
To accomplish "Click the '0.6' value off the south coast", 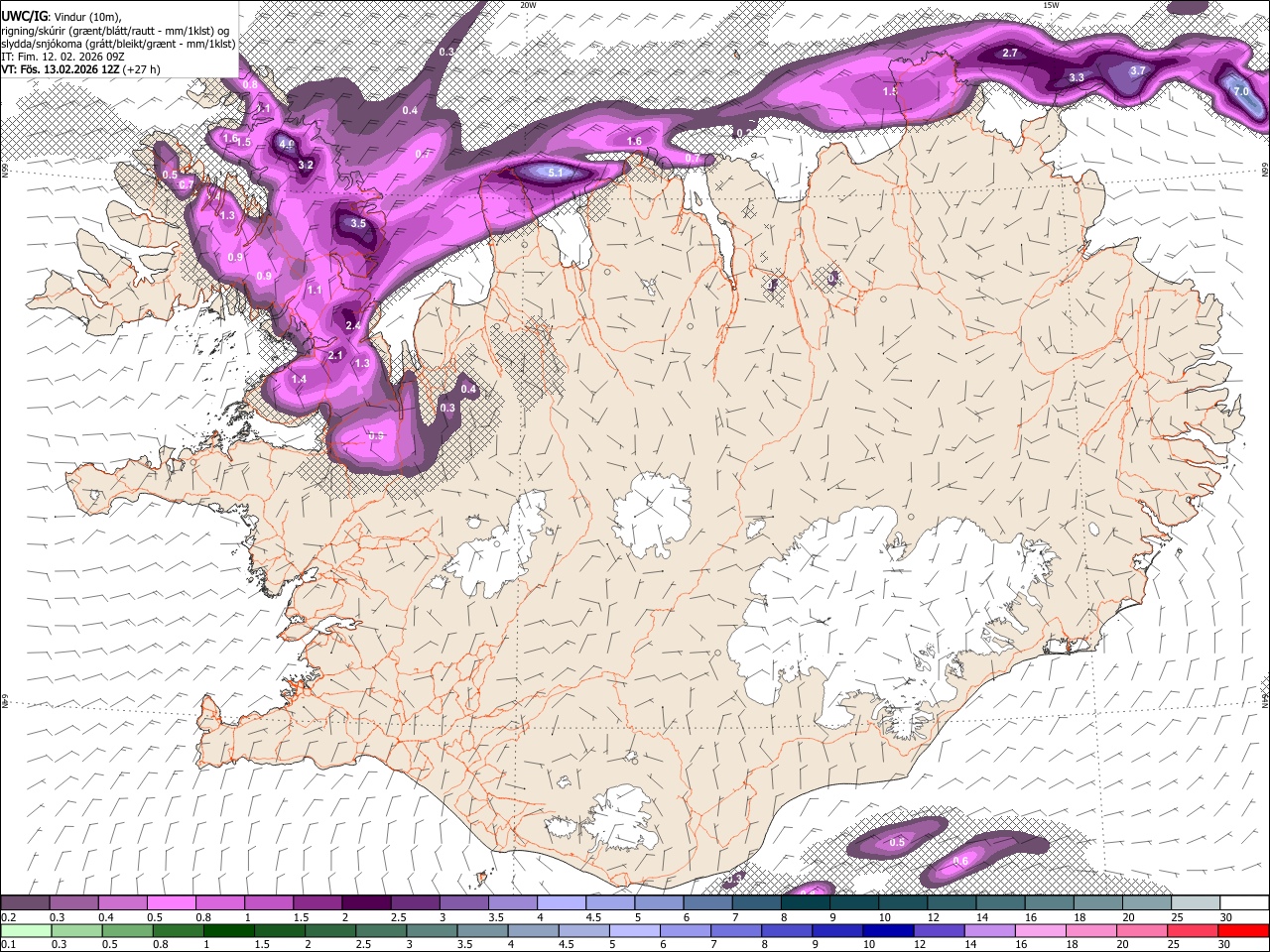I will tap(960, 862).
